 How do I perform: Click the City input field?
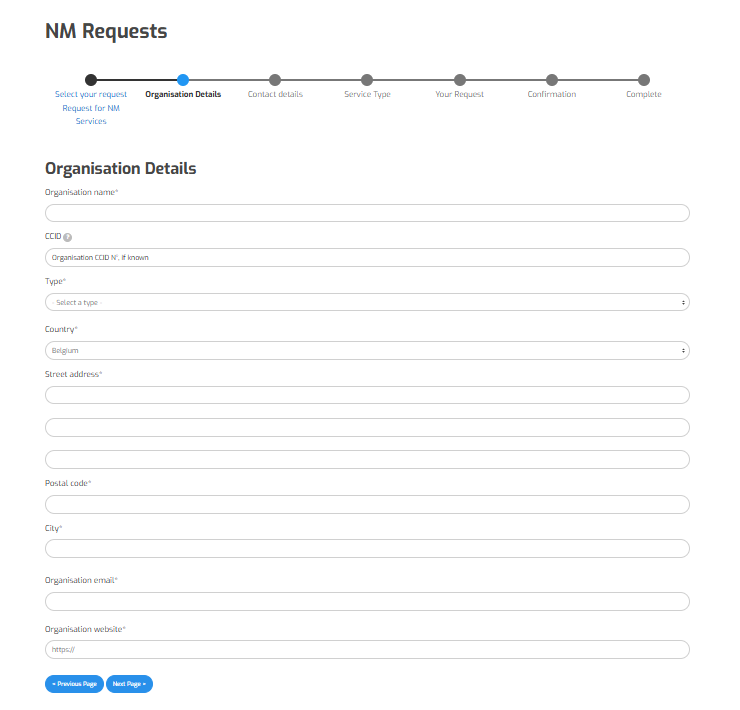[367, 549]
